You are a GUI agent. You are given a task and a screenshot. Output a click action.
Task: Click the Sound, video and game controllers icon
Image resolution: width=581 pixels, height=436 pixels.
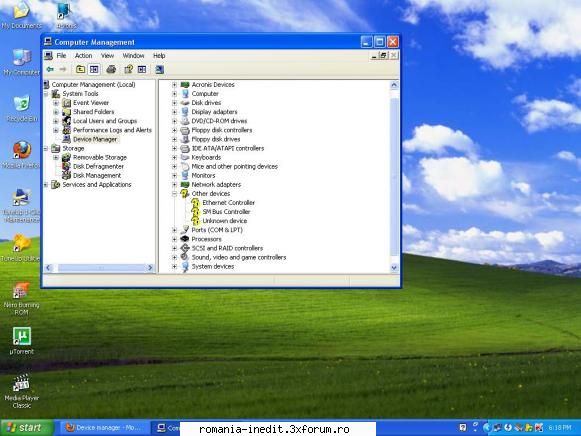tap(185, 257)
